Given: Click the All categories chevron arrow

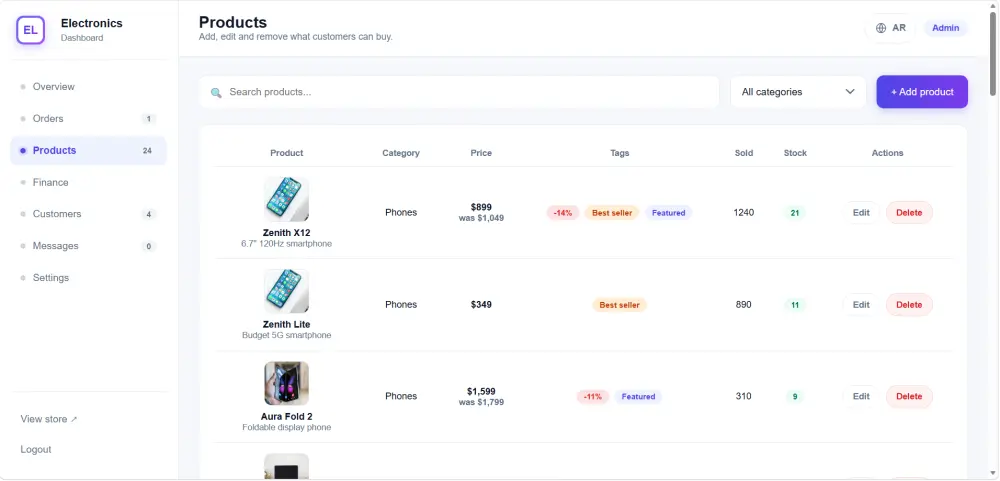Looking at the screenshot, I should click(x=849, y=92).
